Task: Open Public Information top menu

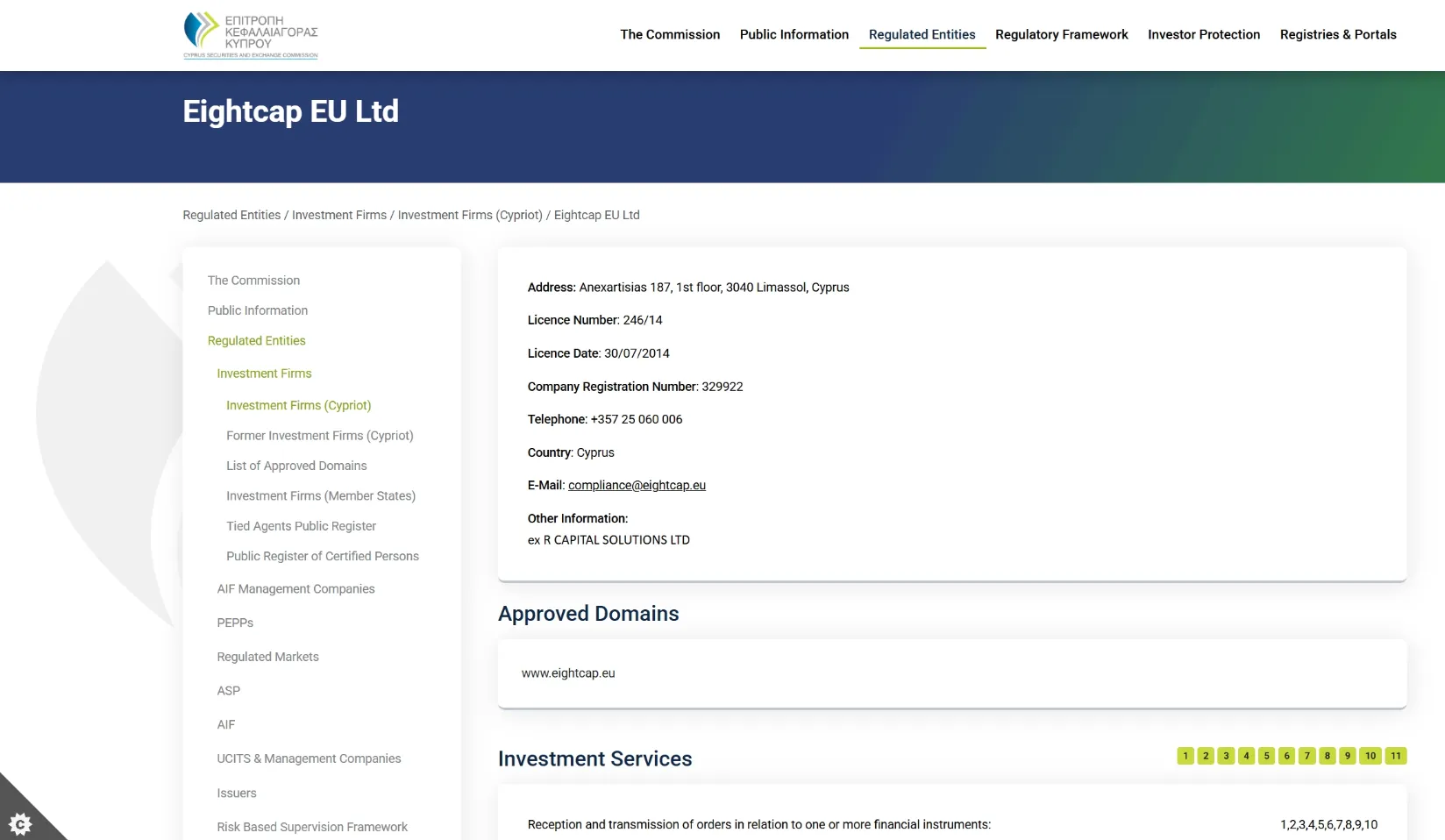Action: coord(794,34)
